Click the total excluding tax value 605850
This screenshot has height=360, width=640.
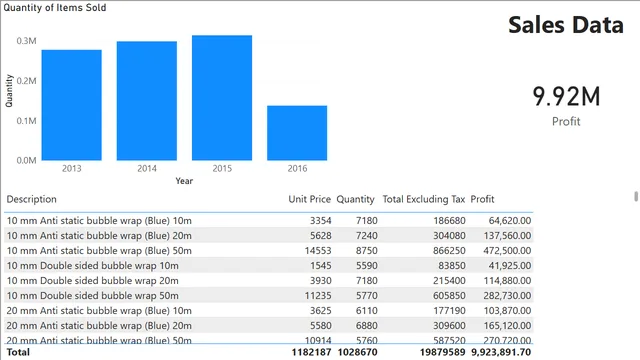coord(449,296)
